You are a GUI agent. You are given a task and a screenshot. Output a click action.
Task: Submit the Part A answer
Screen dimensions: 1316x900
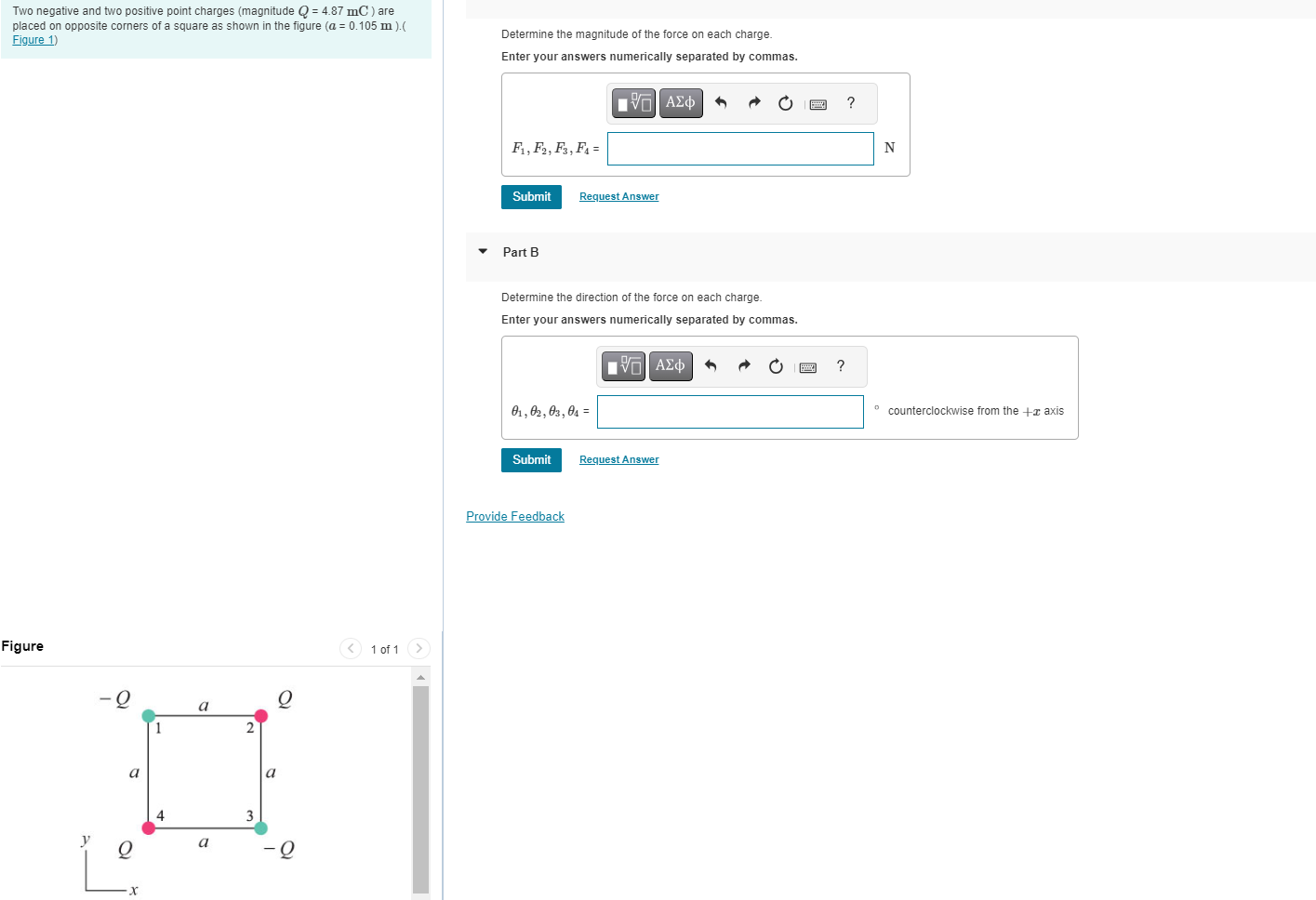531,196
